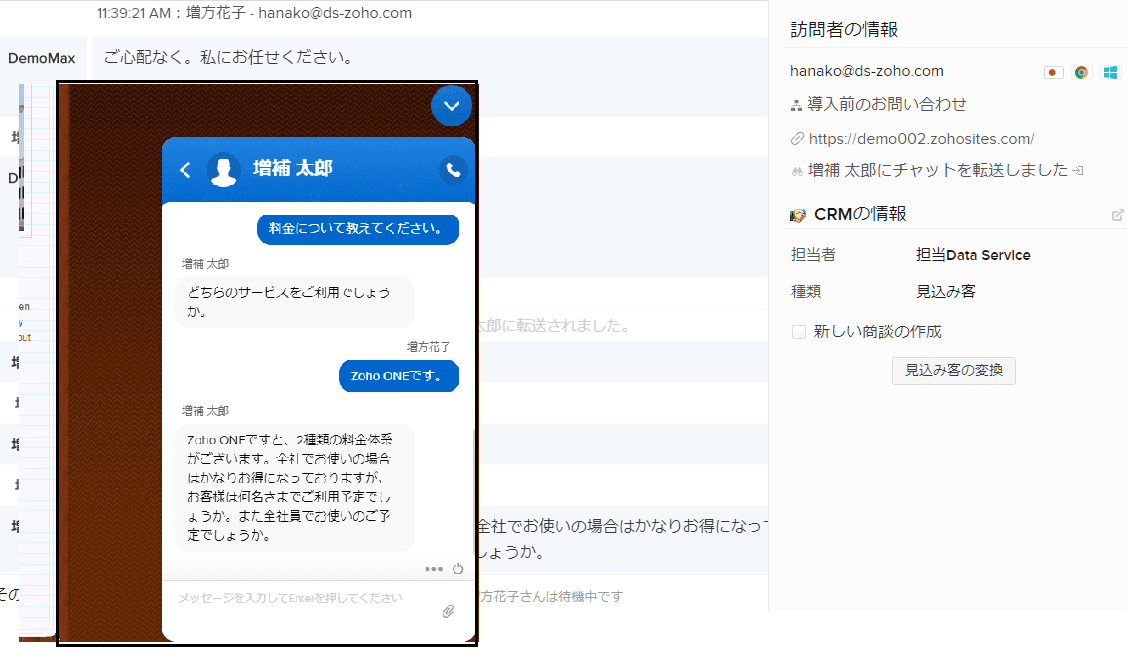Click the 見込み客の変換 button

(953, 370)
